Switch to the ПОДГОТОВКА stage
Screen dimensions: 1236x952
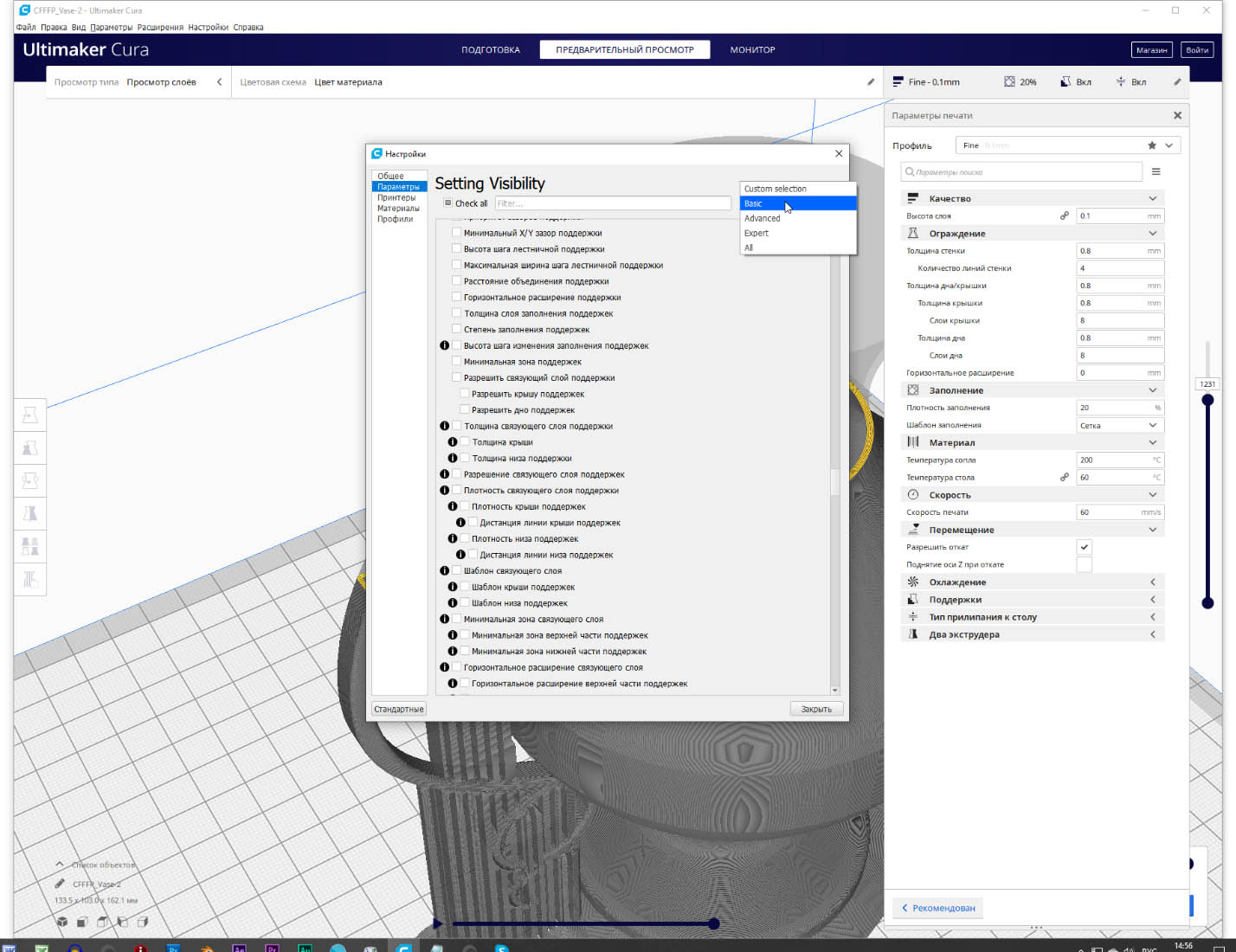(x=491, y=49)
